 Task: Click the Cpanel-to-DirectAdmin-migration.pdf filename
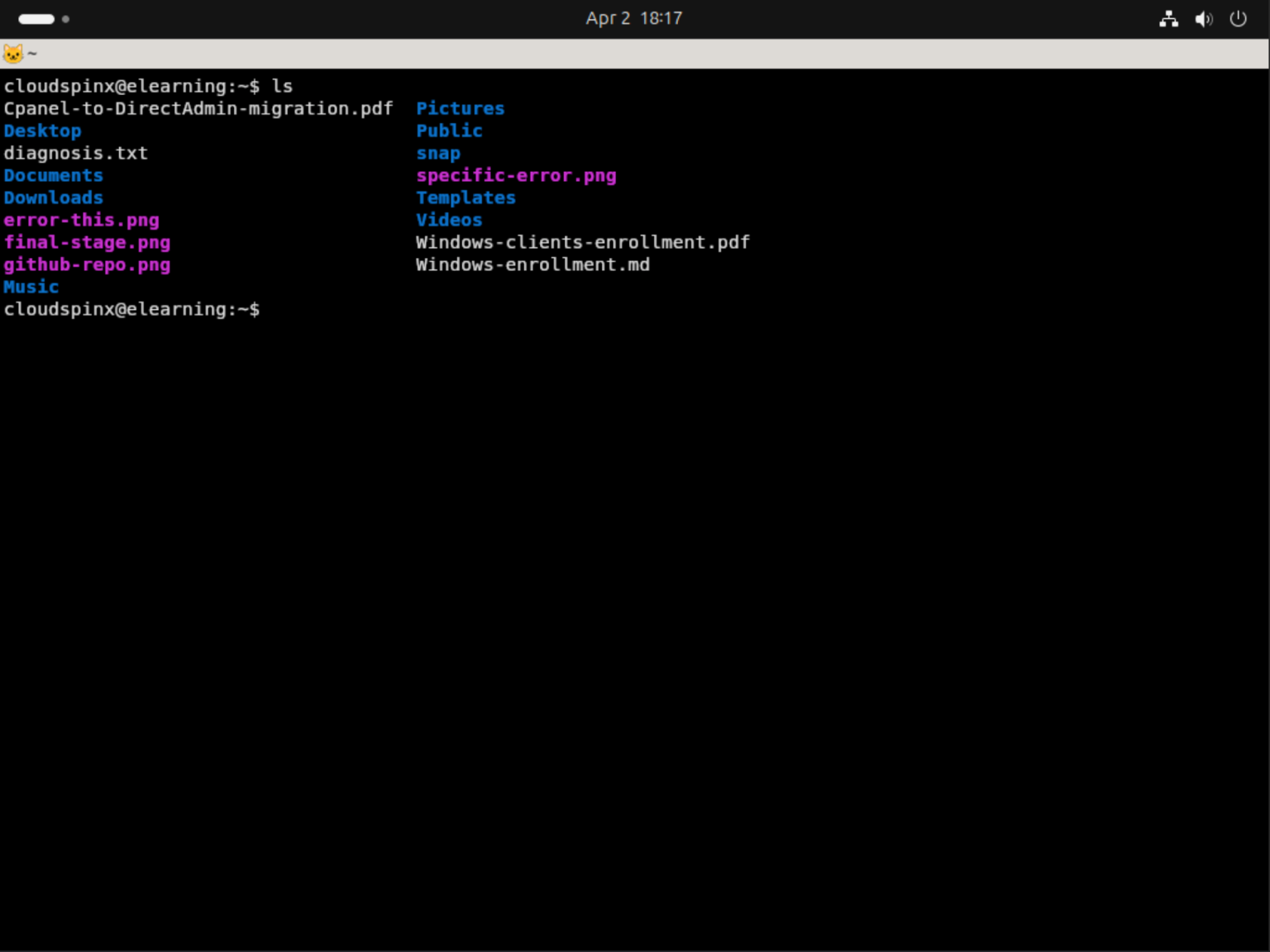(x=198, y=108)
